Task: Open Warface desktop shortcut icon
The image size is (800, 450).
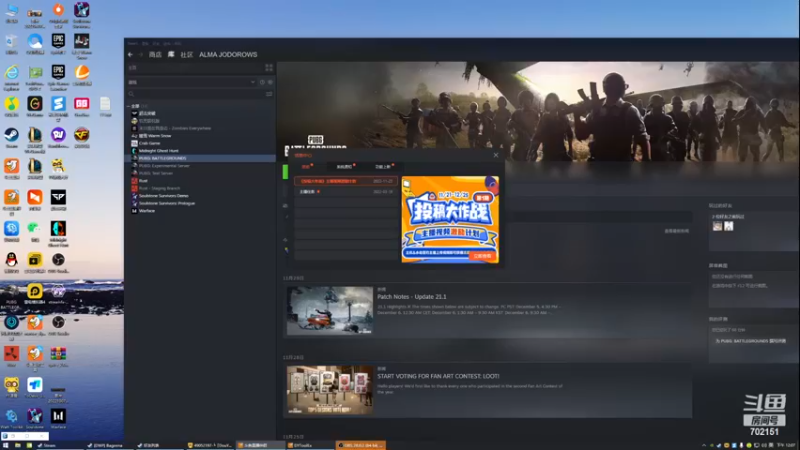Action: pos(58,416)
